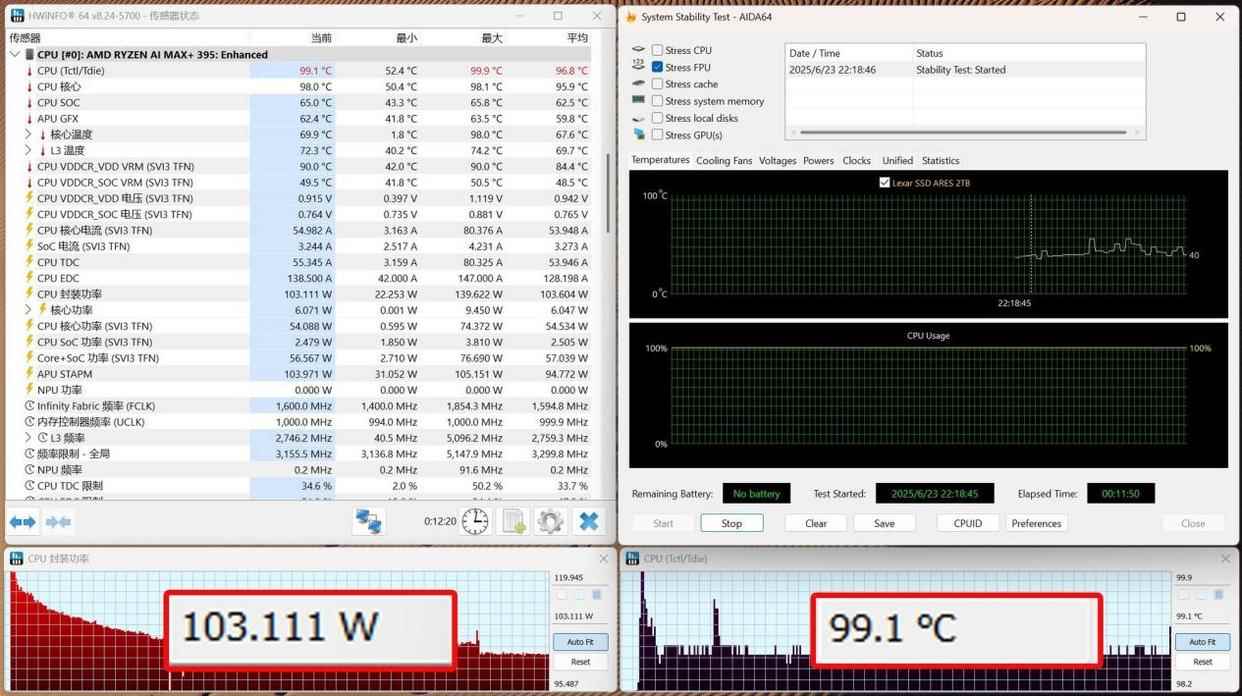The image size is (1242, 696).
Task: Click the collapse-columns faded arrows icon
Action: tap(59, 522)
